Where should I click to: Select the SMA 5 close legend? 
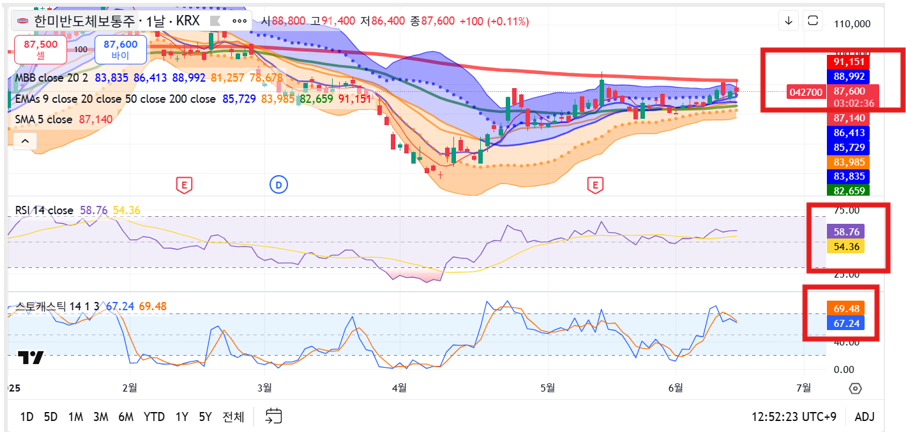44,120
